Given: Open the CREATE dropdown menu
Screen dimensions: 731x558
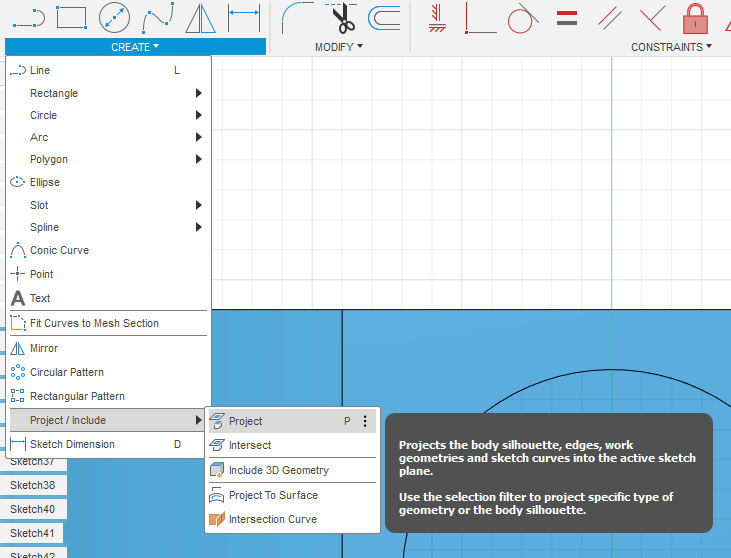Looking at the screenshot, I should [x=135, y=47].
